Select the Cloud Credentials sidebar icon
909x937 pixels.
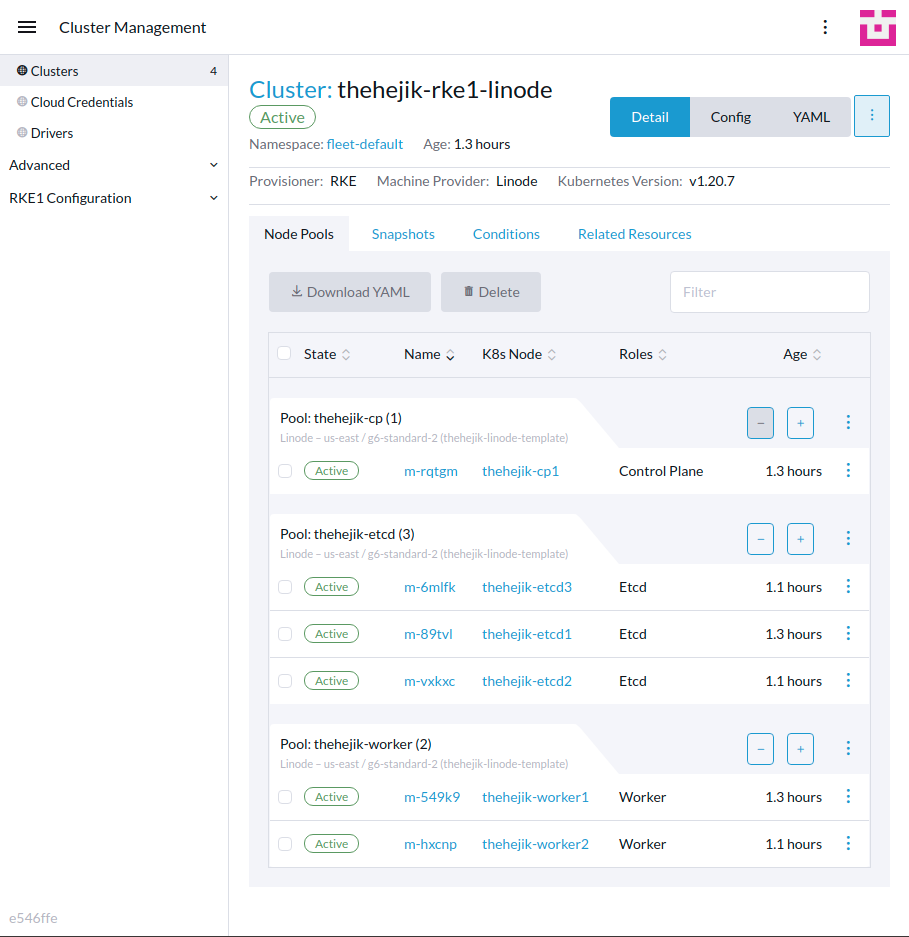(x=23, y=102)
